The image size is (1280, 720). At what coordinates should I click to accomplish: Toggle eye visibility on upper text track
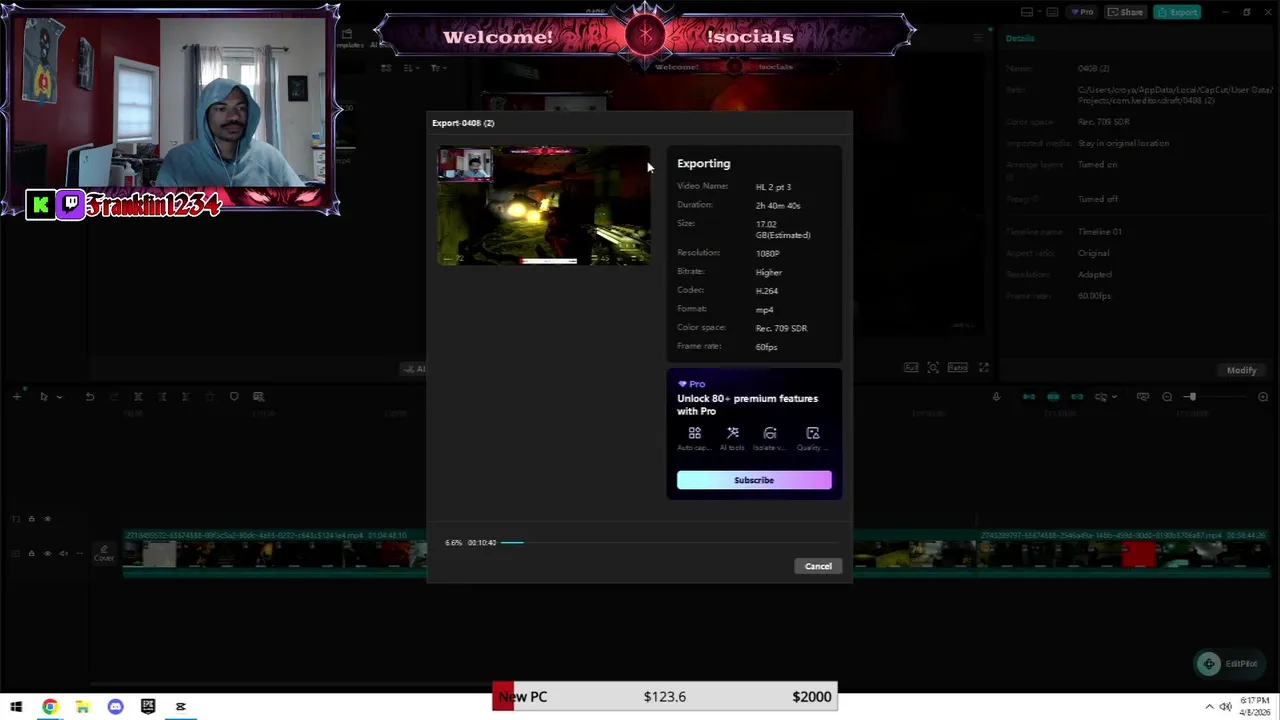point(47,519)
